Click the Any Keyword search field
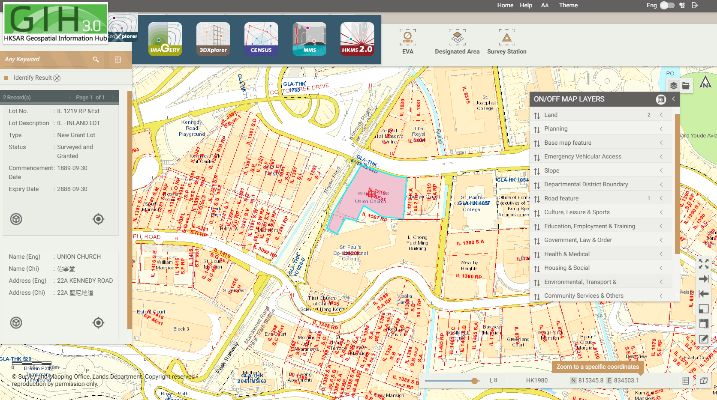This screenshot has height=400, width=717. 46,59
